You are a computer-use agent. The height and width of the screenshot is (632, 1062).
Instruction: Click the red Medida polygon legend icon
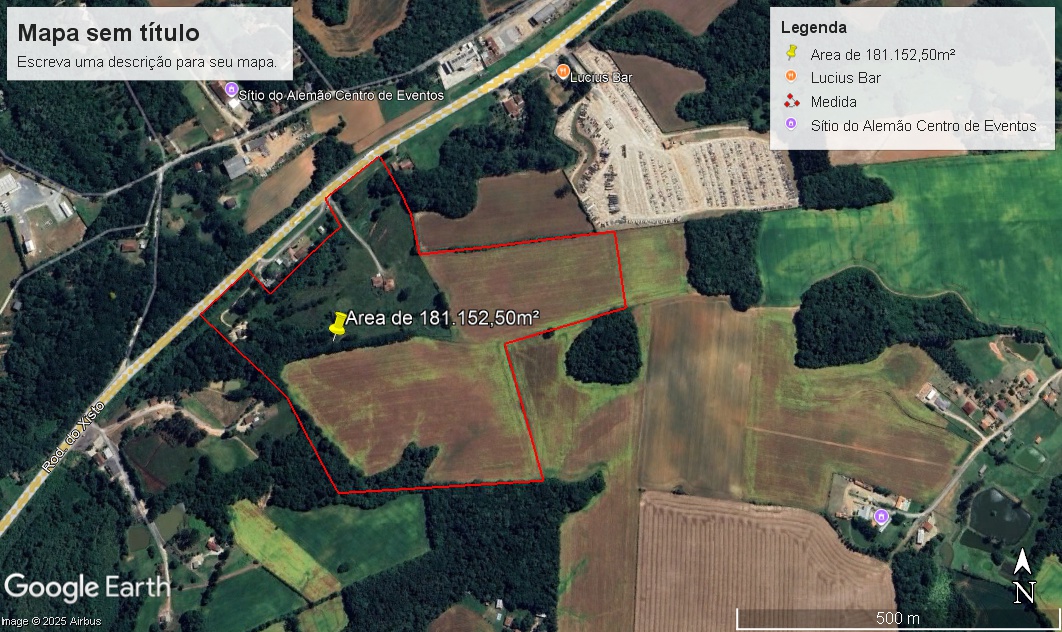click(791, 101)
